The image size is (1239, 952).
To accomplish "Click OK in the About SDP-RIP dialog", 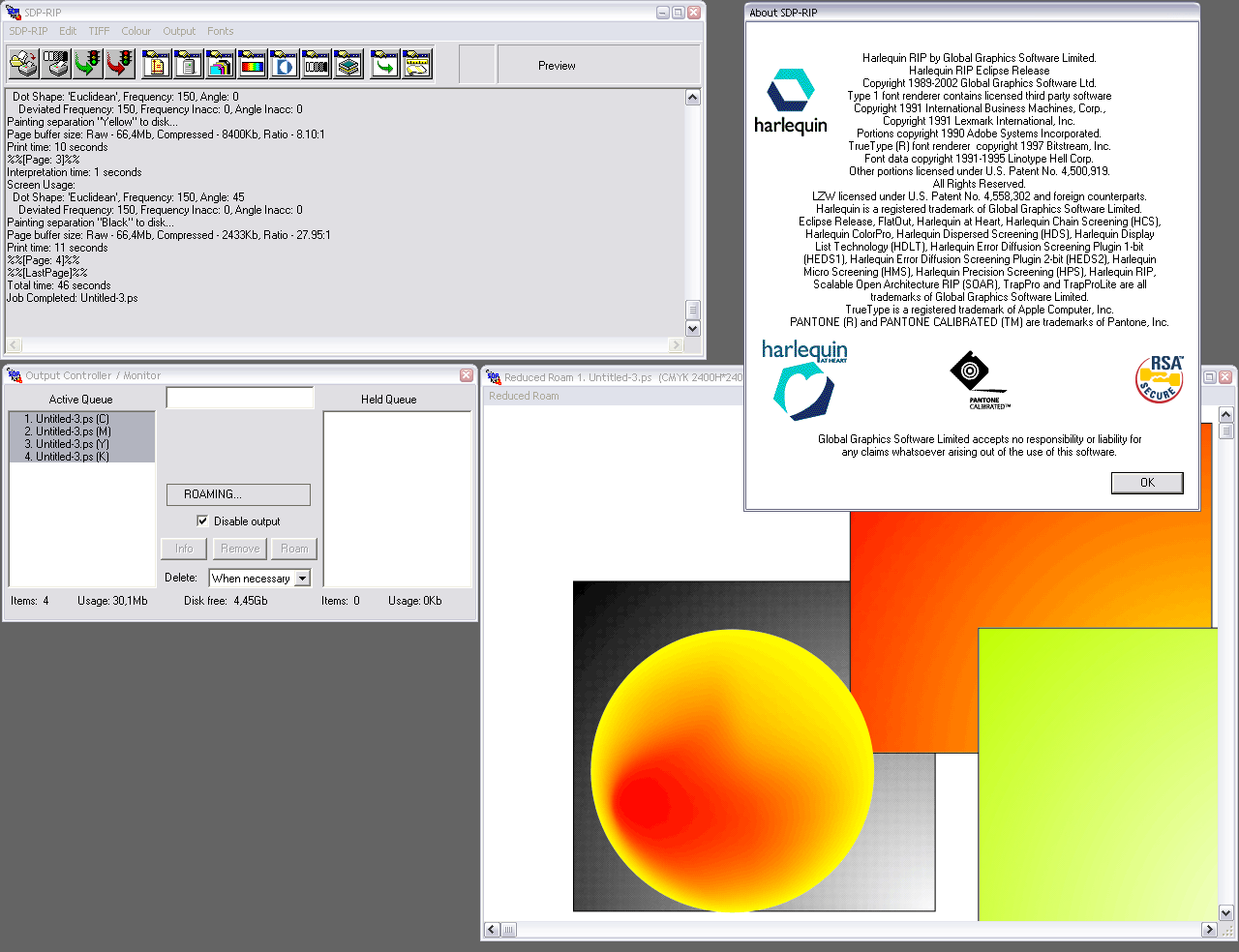I will pos(1147,483).
